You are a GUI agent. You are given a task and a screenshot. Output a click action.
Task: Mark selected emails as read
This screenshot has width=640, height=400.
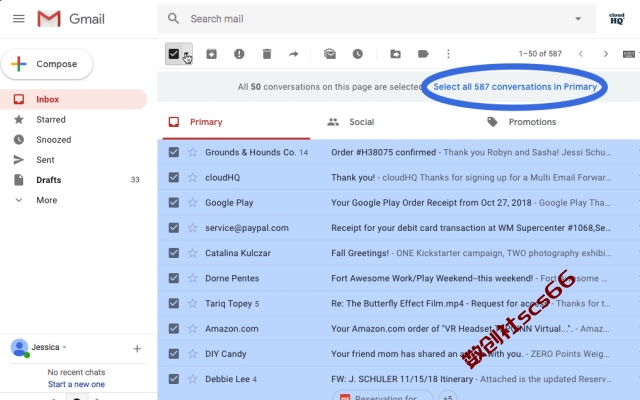click(330, 54)
